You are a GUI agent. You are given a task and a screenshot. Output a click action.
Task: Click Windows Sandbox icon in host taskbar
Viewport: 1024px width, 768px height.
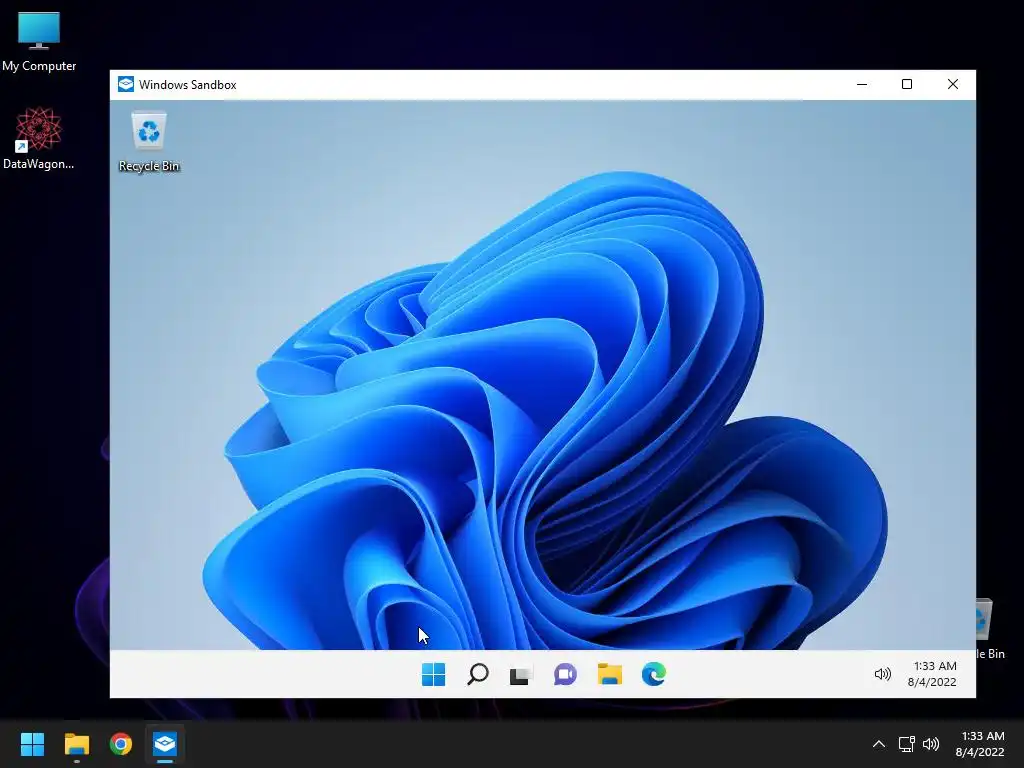tap(165, 744)
